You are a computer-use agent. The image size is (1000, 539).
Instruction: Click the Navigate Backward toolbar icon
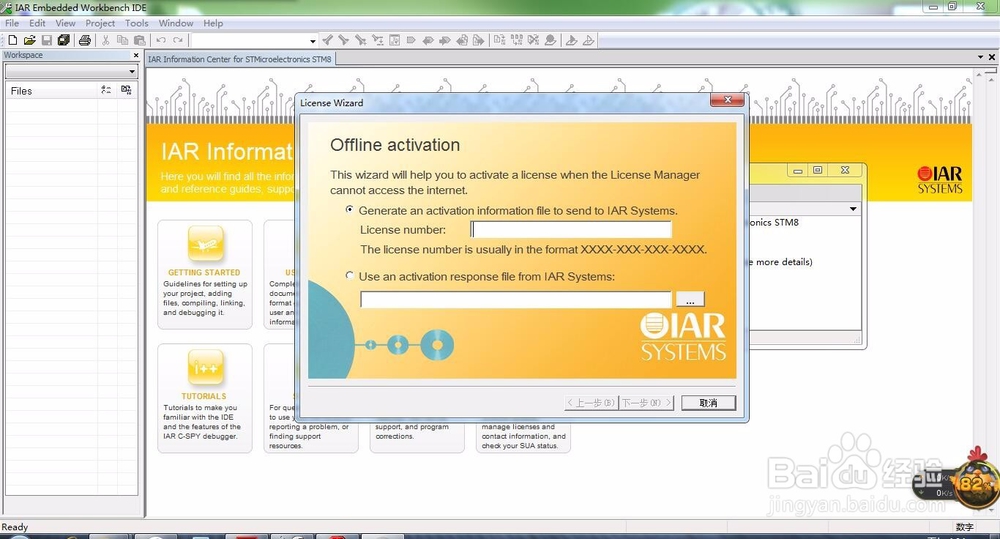[x=462, y=40]
